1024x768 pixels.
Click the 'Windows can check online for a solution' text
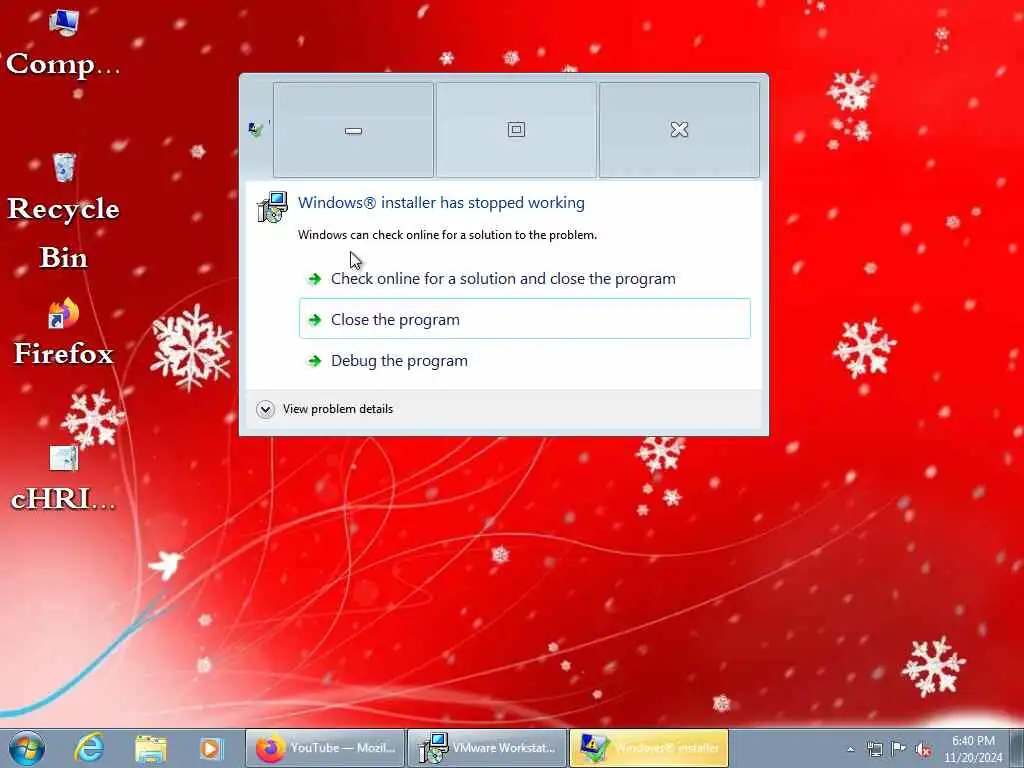tap(447, 234)
